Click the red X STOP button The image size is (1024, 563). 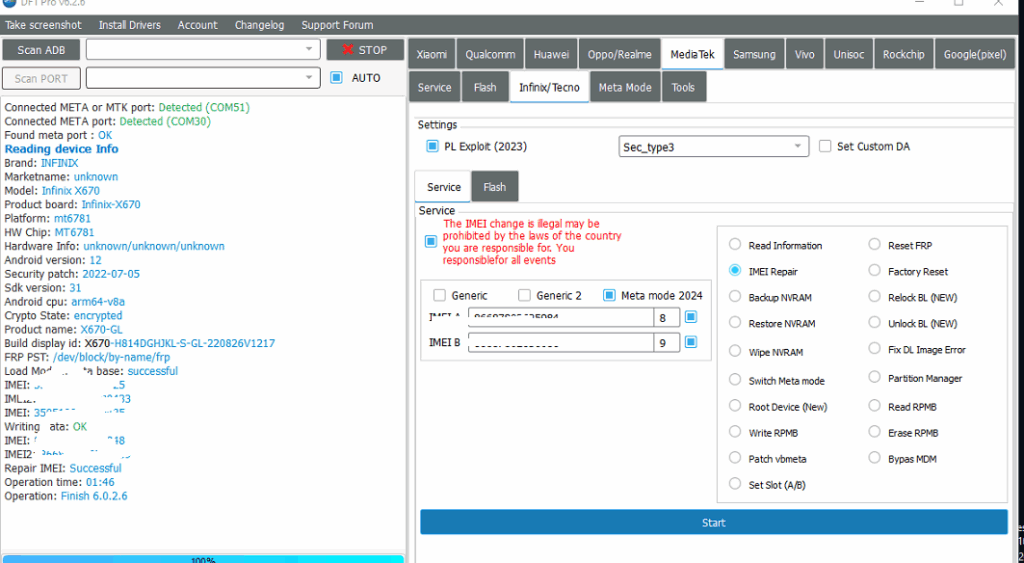364,50
